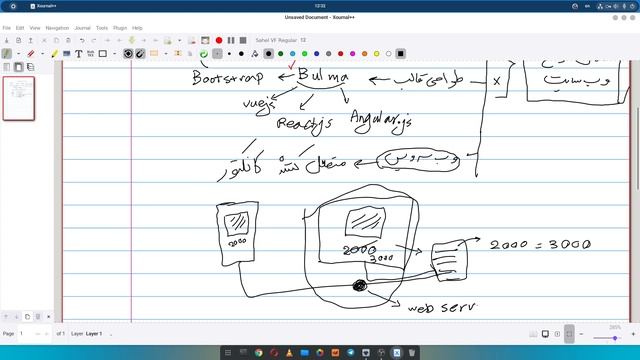Toggle presentation mode monitor icon
Screen dimensions: 640x360
click(545, 334)
